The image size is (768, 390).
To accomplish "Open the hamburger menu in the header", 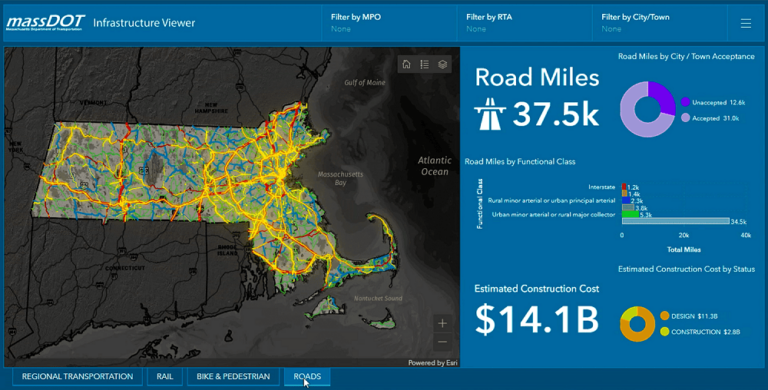I will point(746,24).
